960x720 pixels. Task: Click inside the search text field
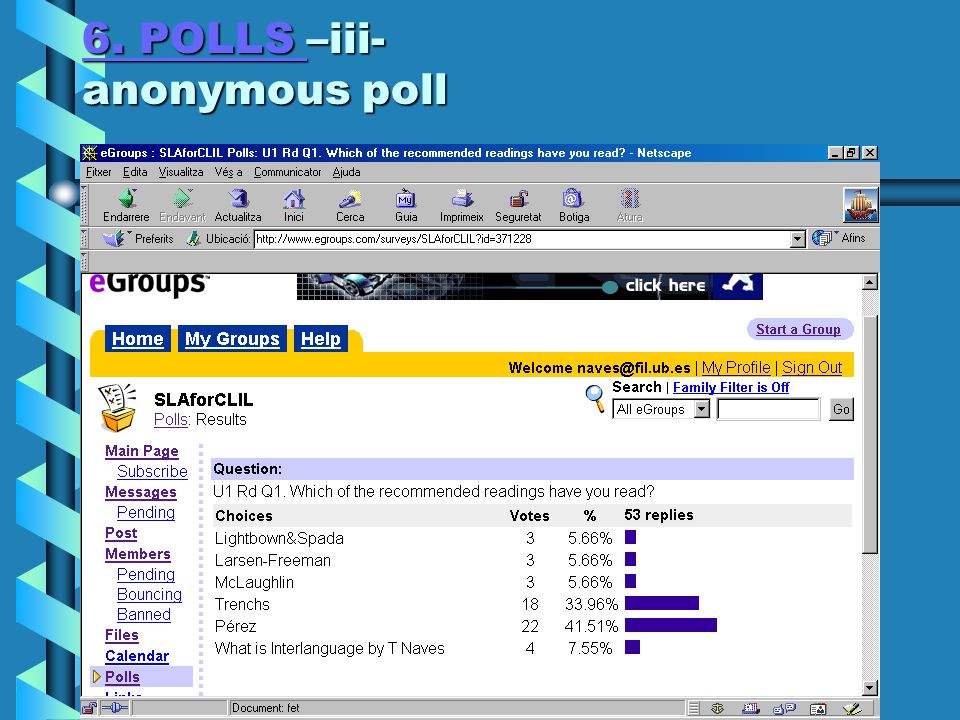pyautogui.click(x=768, y=409)
